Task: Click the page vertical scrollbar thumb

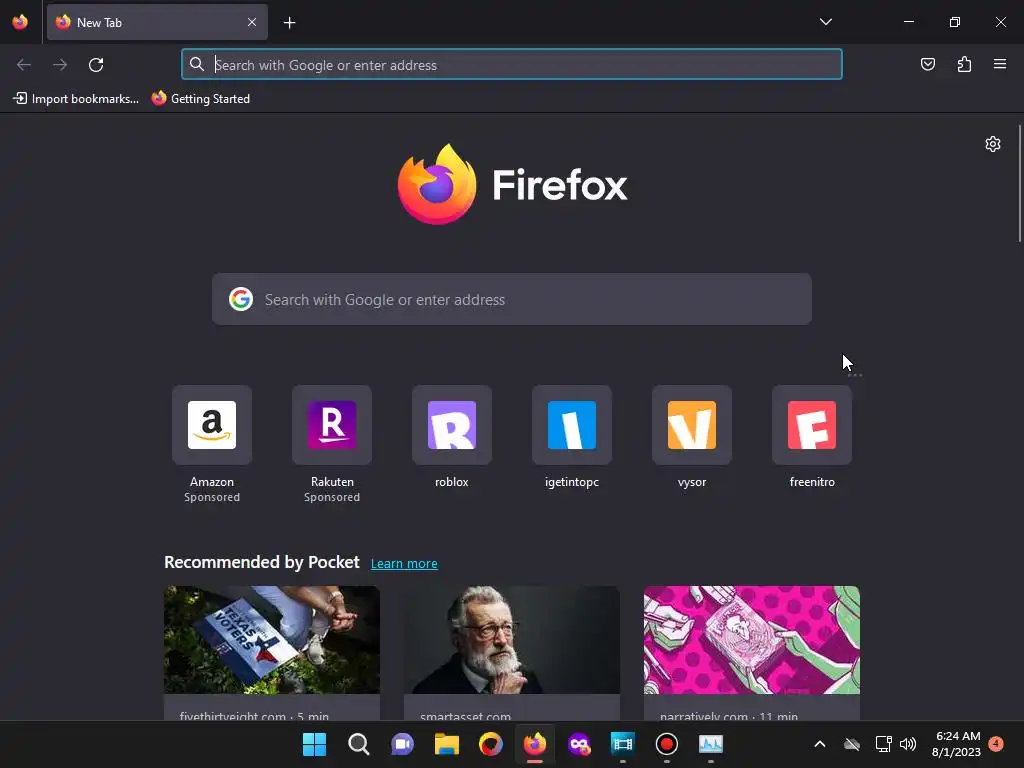Action: pos(1019,184)
